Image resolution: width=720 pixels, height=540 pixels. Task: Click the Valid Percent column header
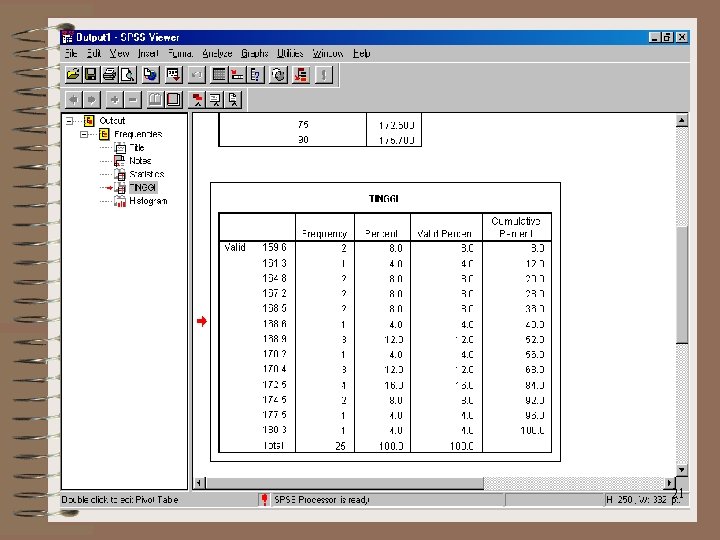point(444,234)
